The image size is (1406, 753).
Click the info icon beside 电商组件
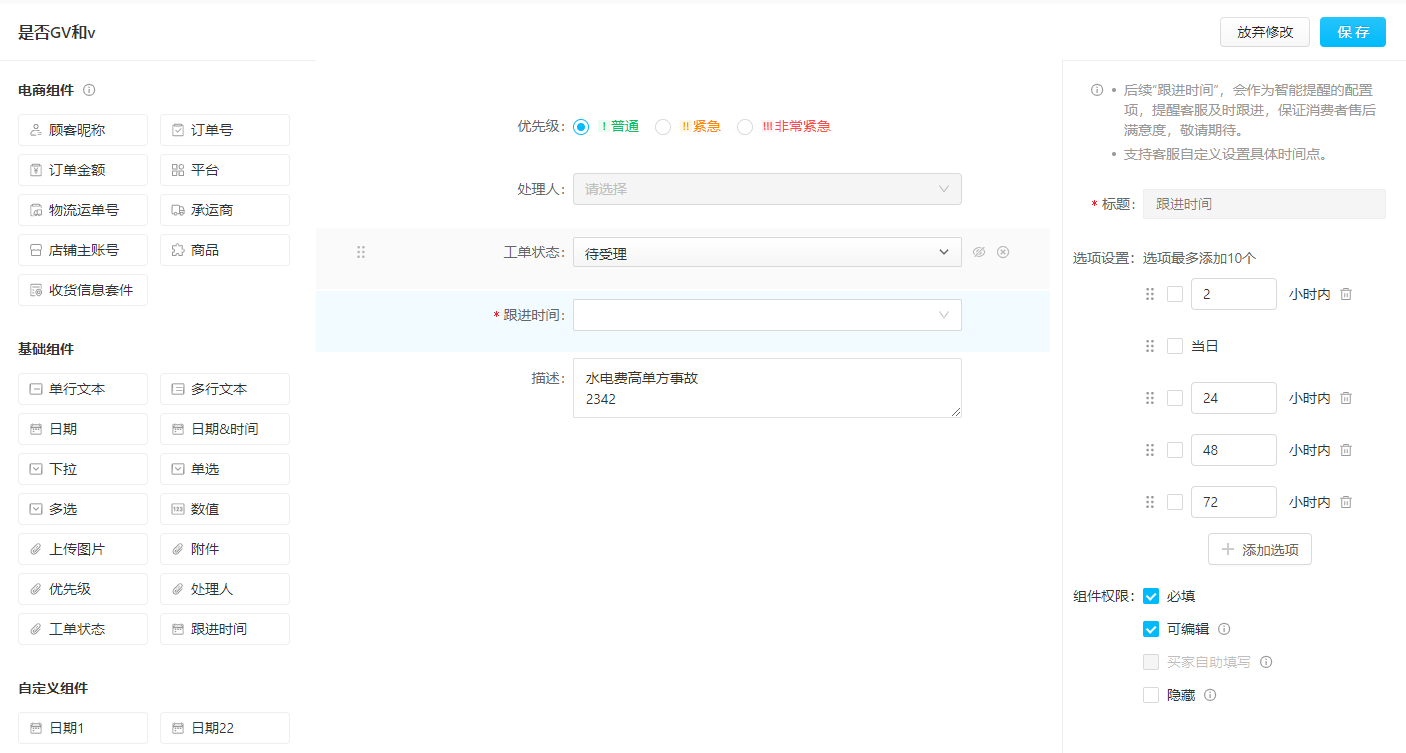coord(89,90)
